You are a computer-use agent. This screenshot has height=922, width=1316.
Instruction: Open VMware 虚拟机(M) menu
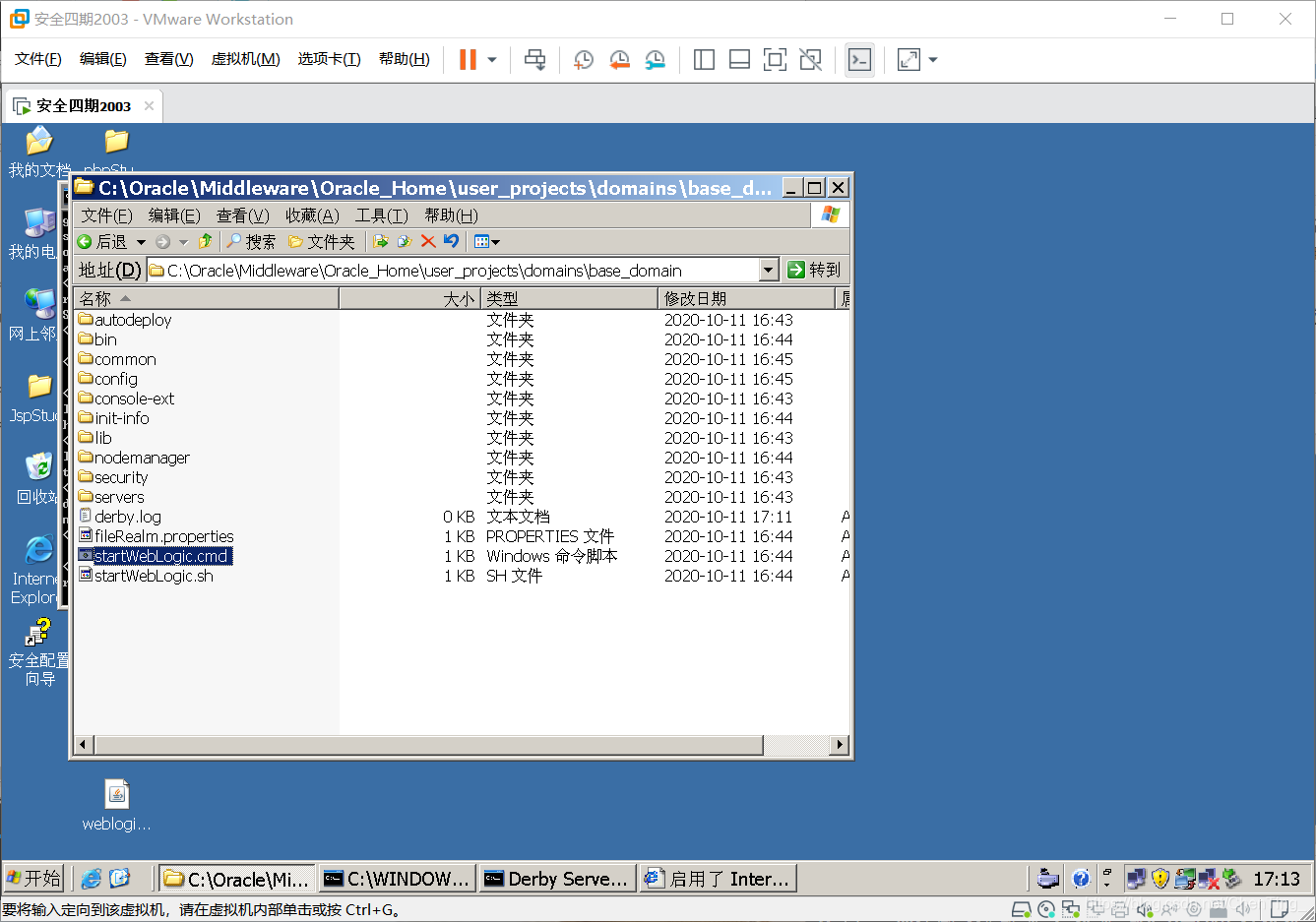tap(246, 59)
